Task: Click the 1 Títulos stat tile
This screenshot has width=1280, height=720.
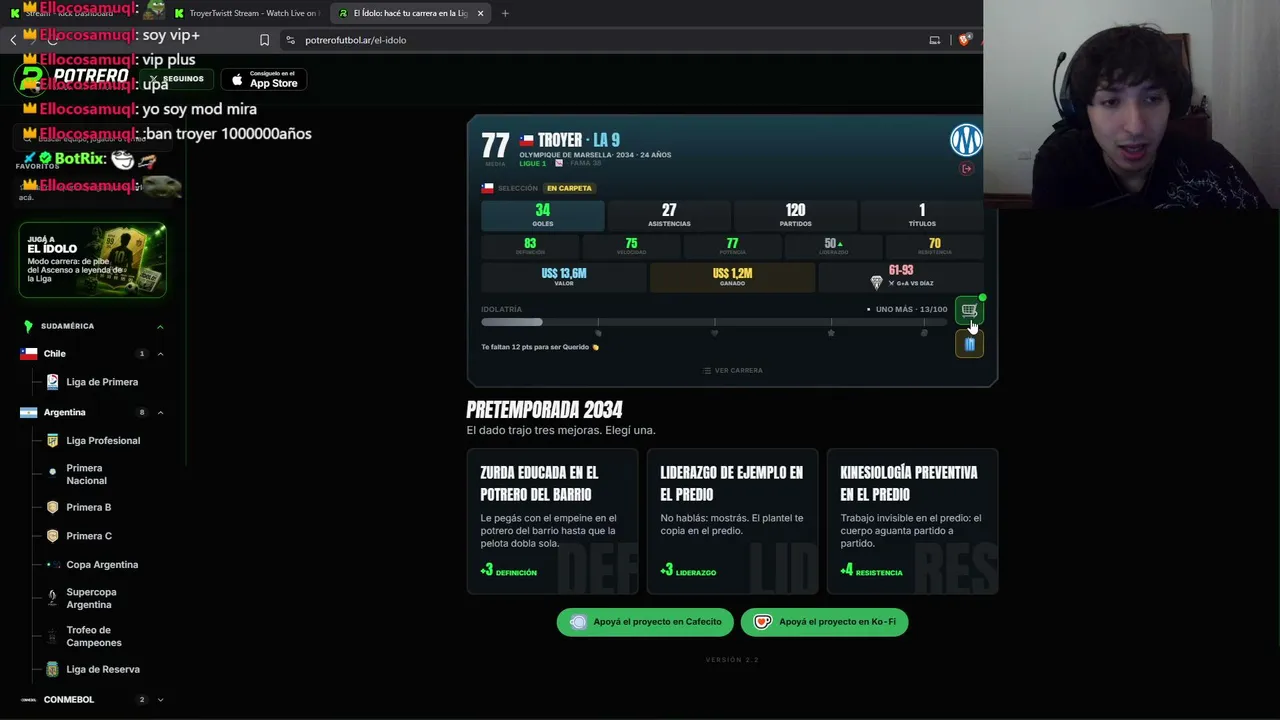Action: point(922,215)
